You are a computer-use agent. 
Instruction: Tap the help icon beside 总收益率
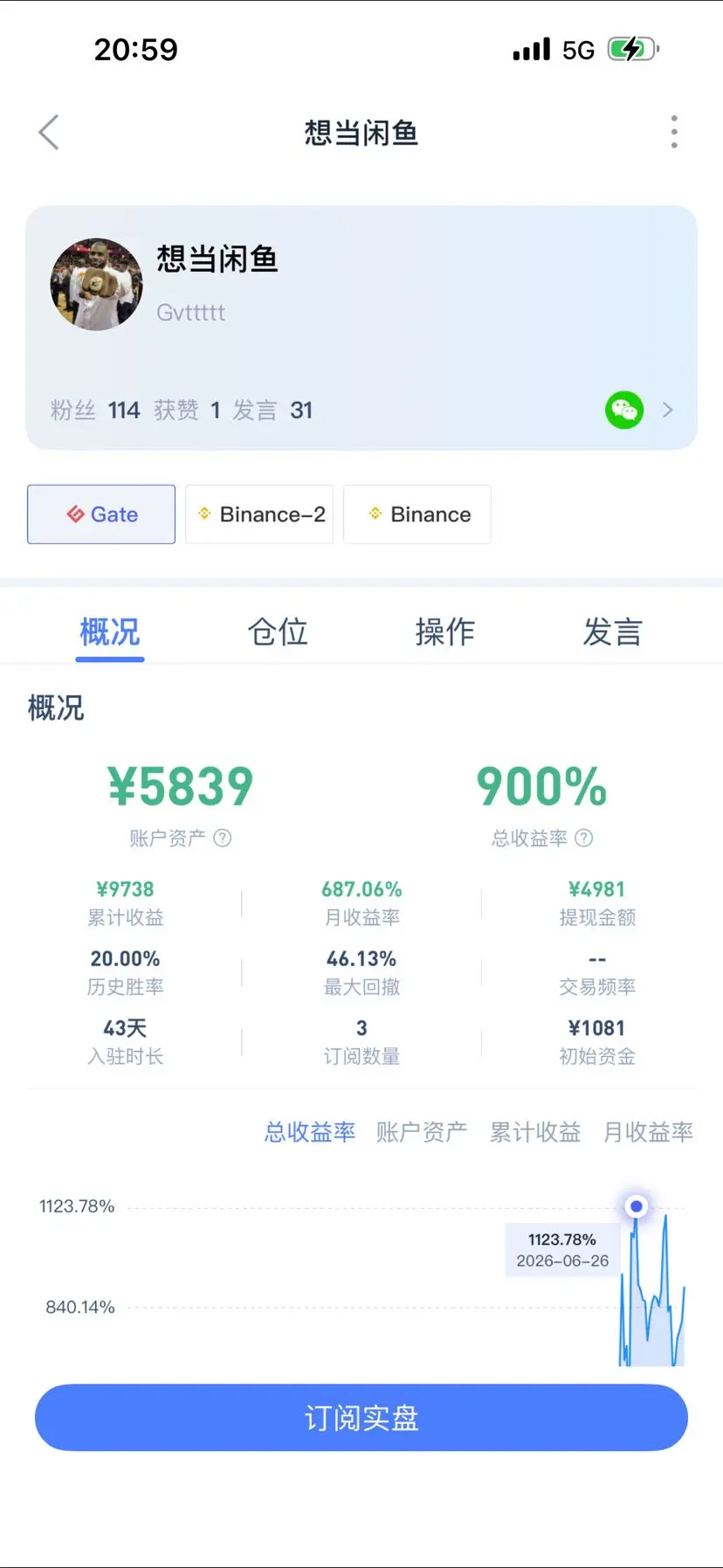point(584,839)
